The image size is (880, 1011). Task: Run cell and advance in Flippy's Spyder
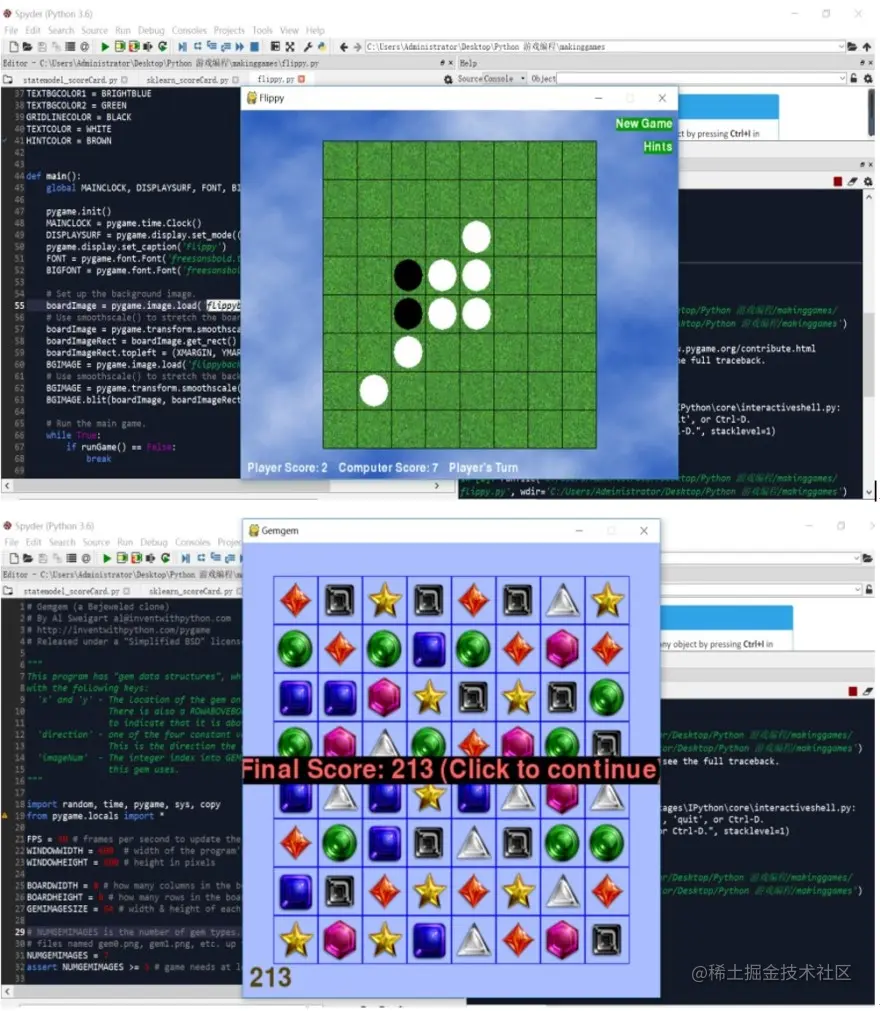click(134, 46)
